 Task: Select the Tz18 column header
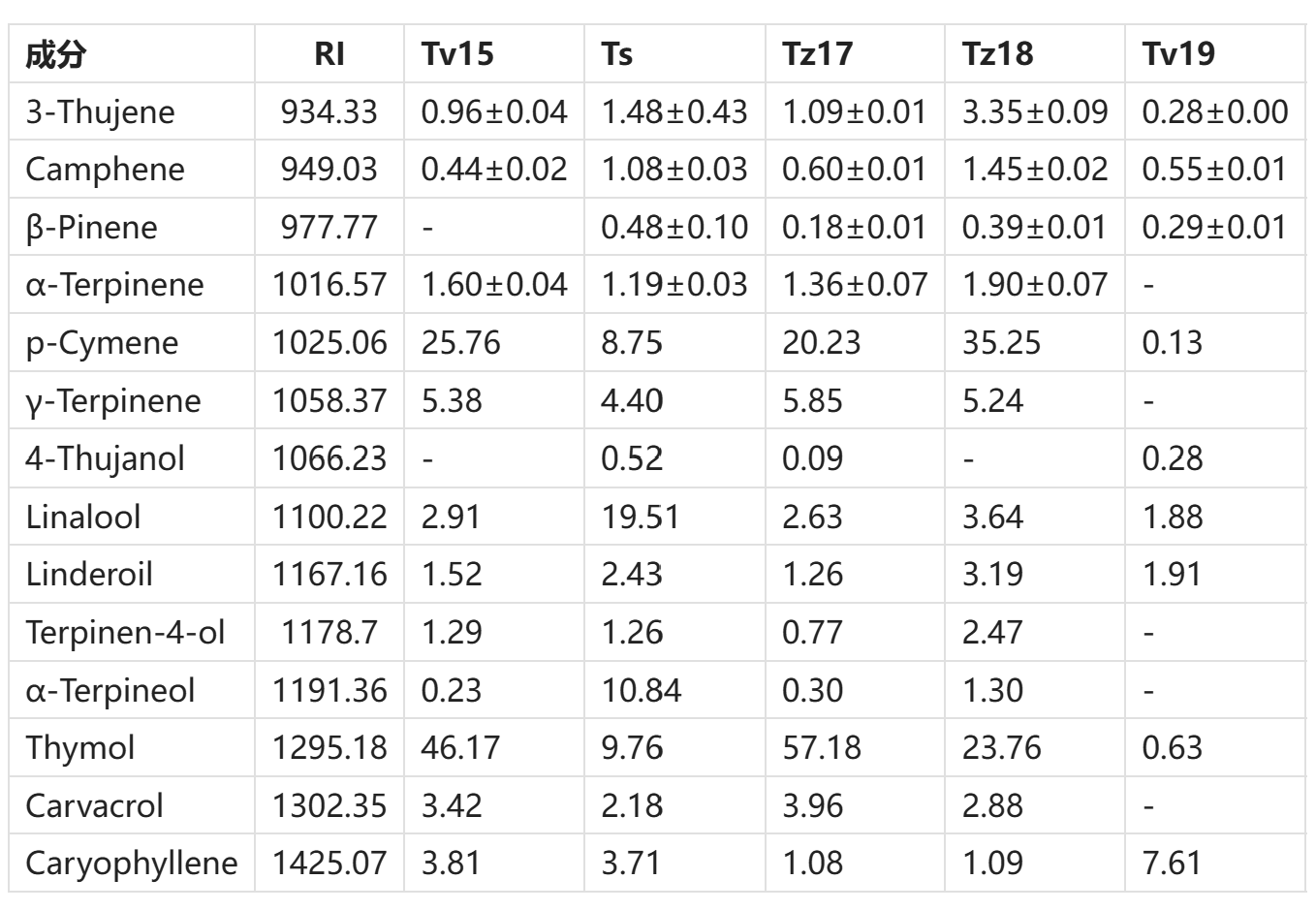998,53
